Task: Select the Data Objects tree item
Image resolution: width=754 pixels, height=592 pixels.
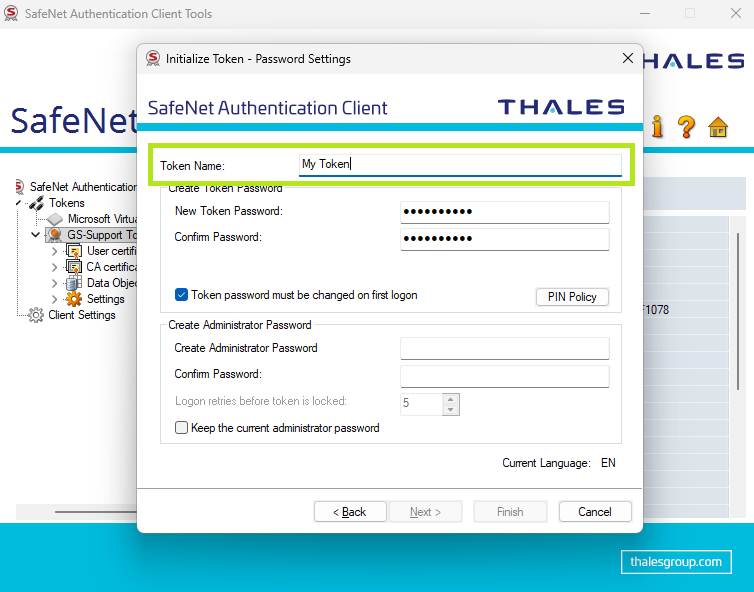Action: 112,283
